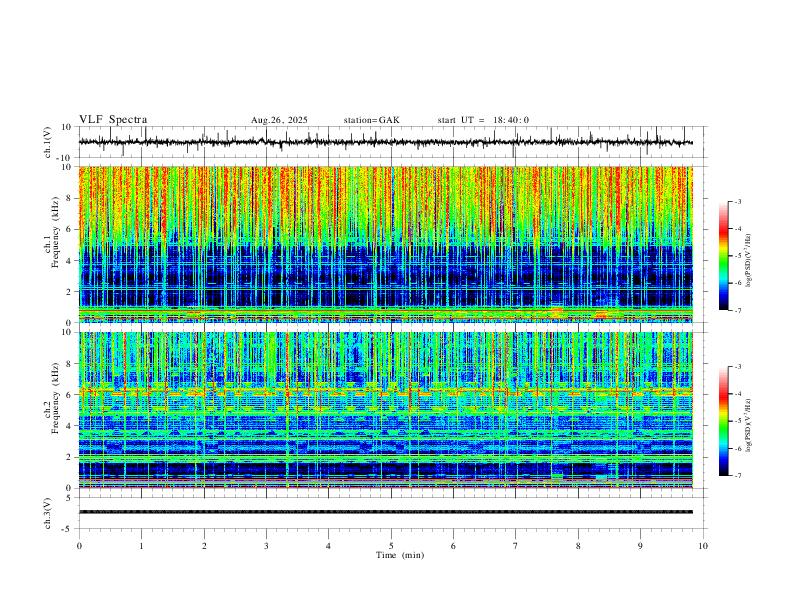Click the time axis tick label '5'
Screen dimensions: 792x612
coord(391,546)
